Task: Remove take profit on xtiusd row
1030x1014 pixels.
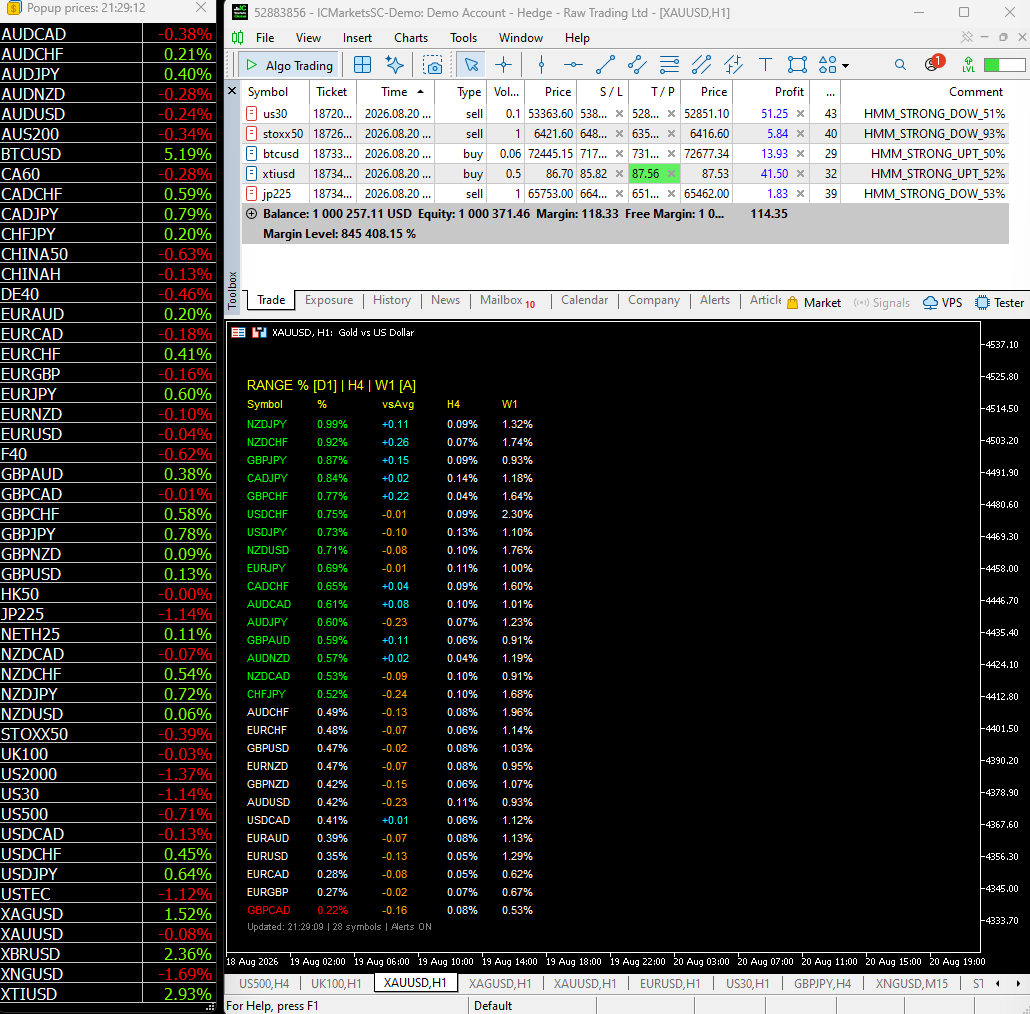Action: point(671,174)
